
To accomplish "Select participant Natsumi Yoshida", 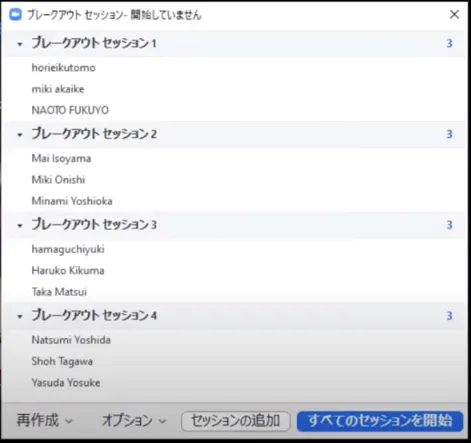I will pyautogui.click(x=71, y=340).
